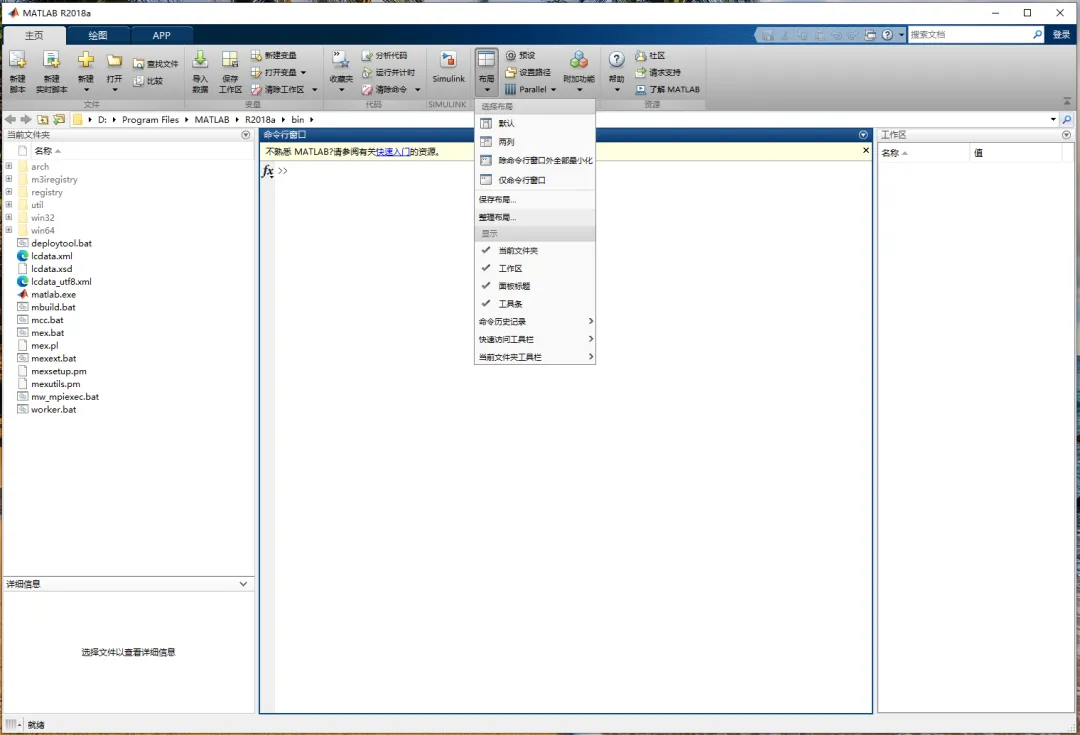Choose 整理布局... from the layout menu
Screen dimensions: 1080x735
point(534,217)
